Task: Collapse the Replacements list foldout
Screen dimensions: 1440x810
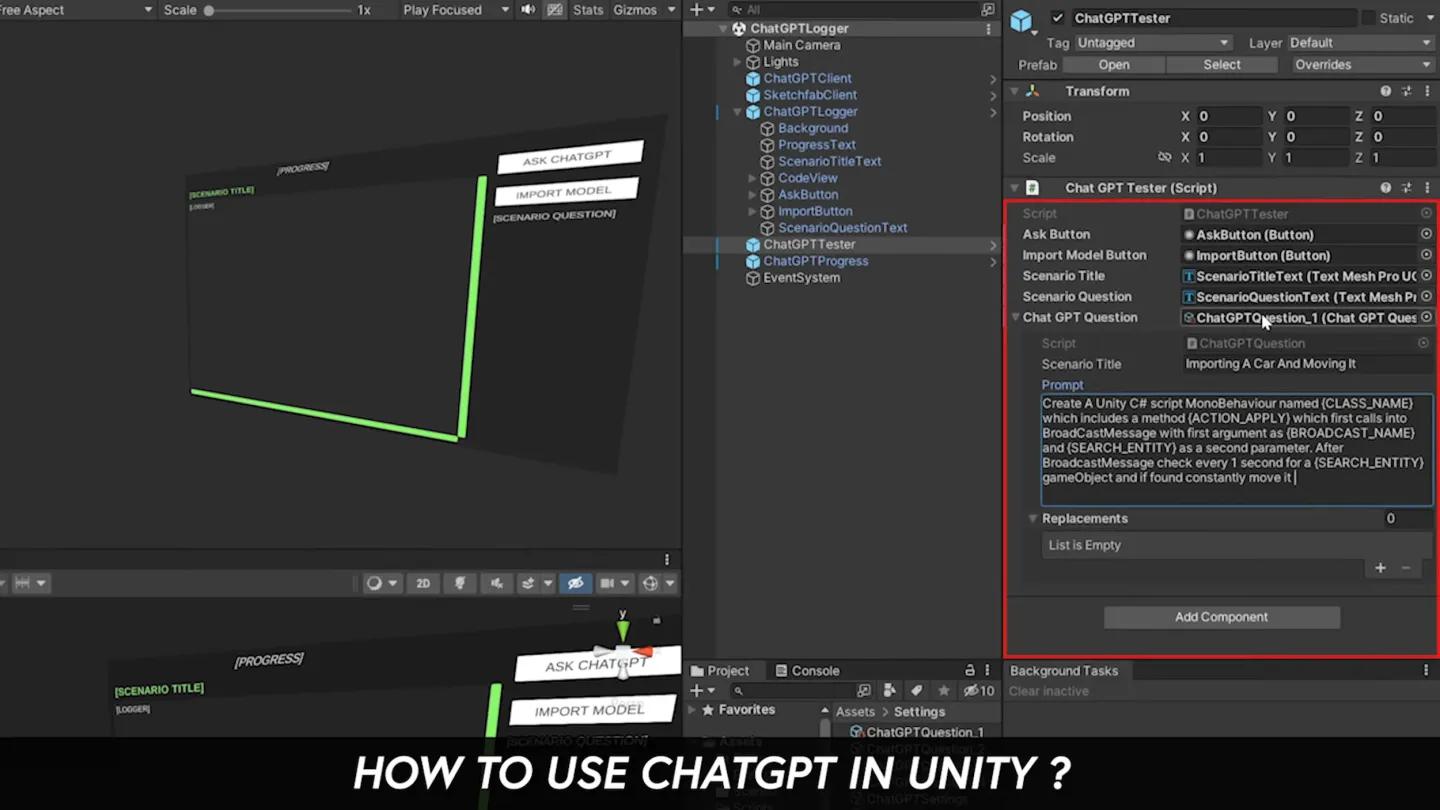Action: [1033, 519]
